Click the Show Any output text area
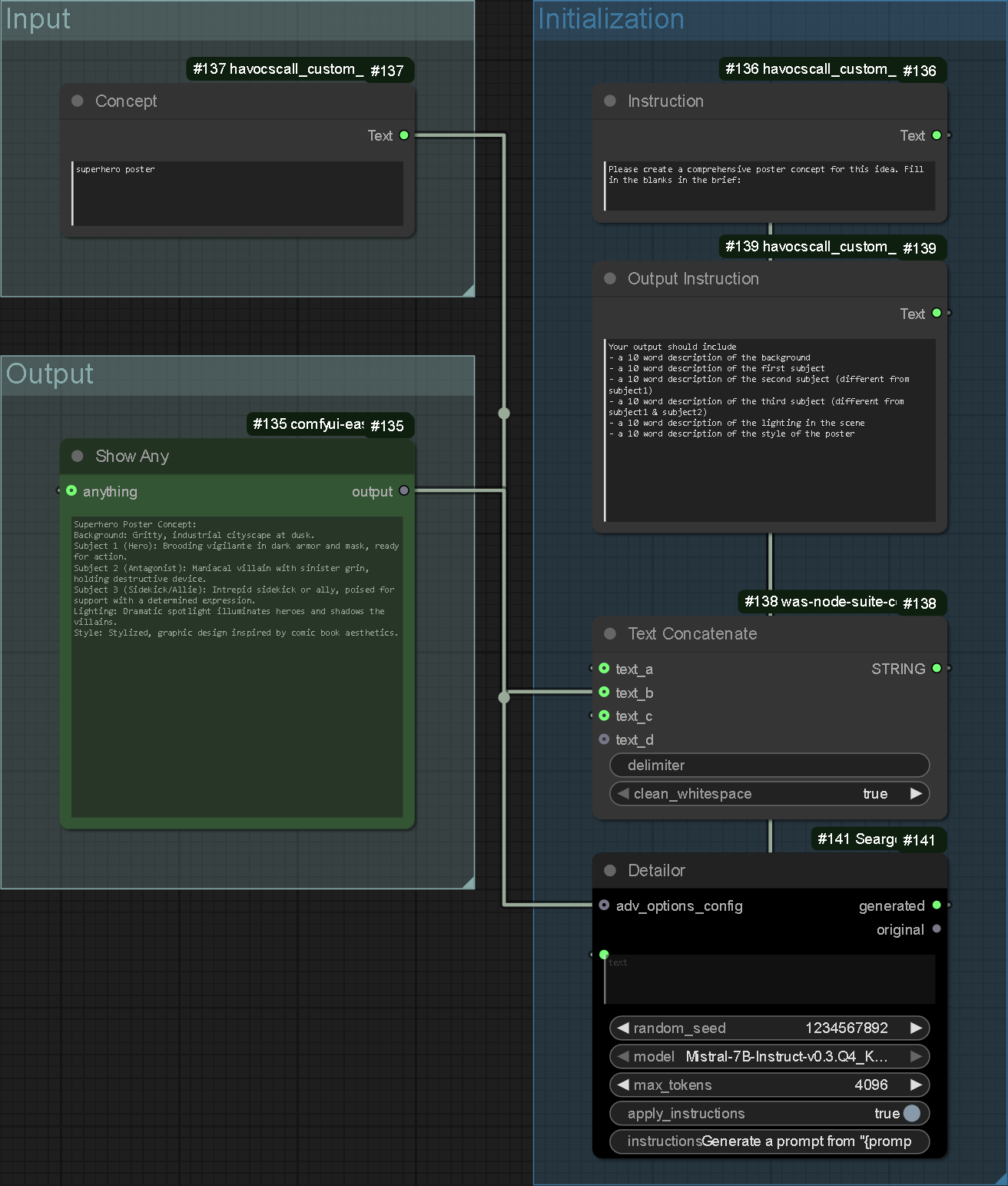The width and height of the screenshot is (1008, 1186). pos(237,666)
